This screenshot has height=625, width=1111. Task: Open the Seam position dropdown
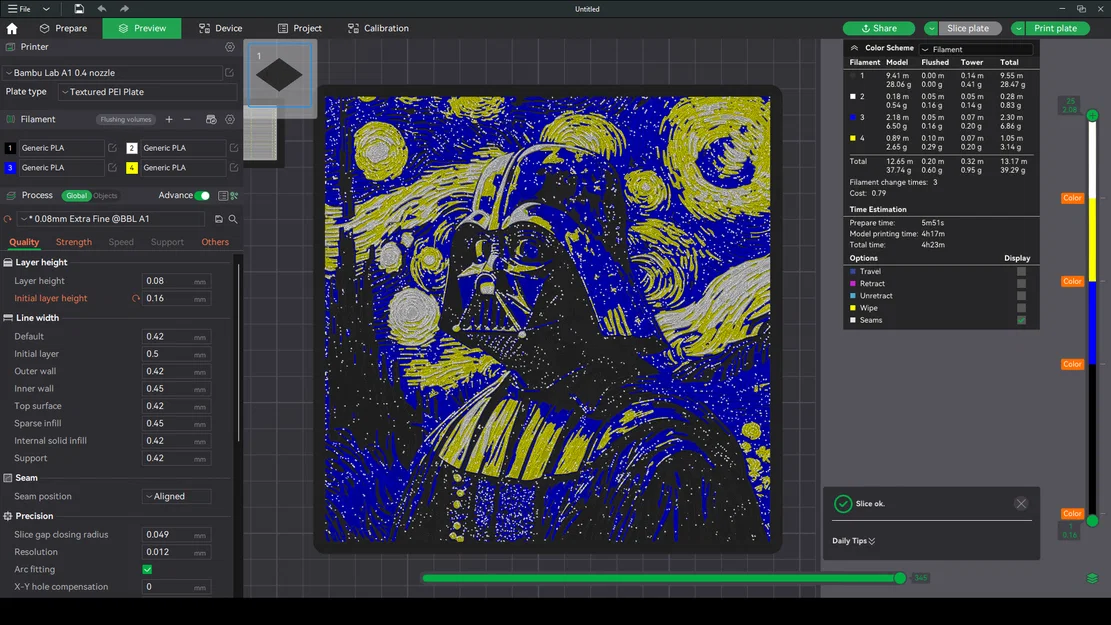[176, 497]
